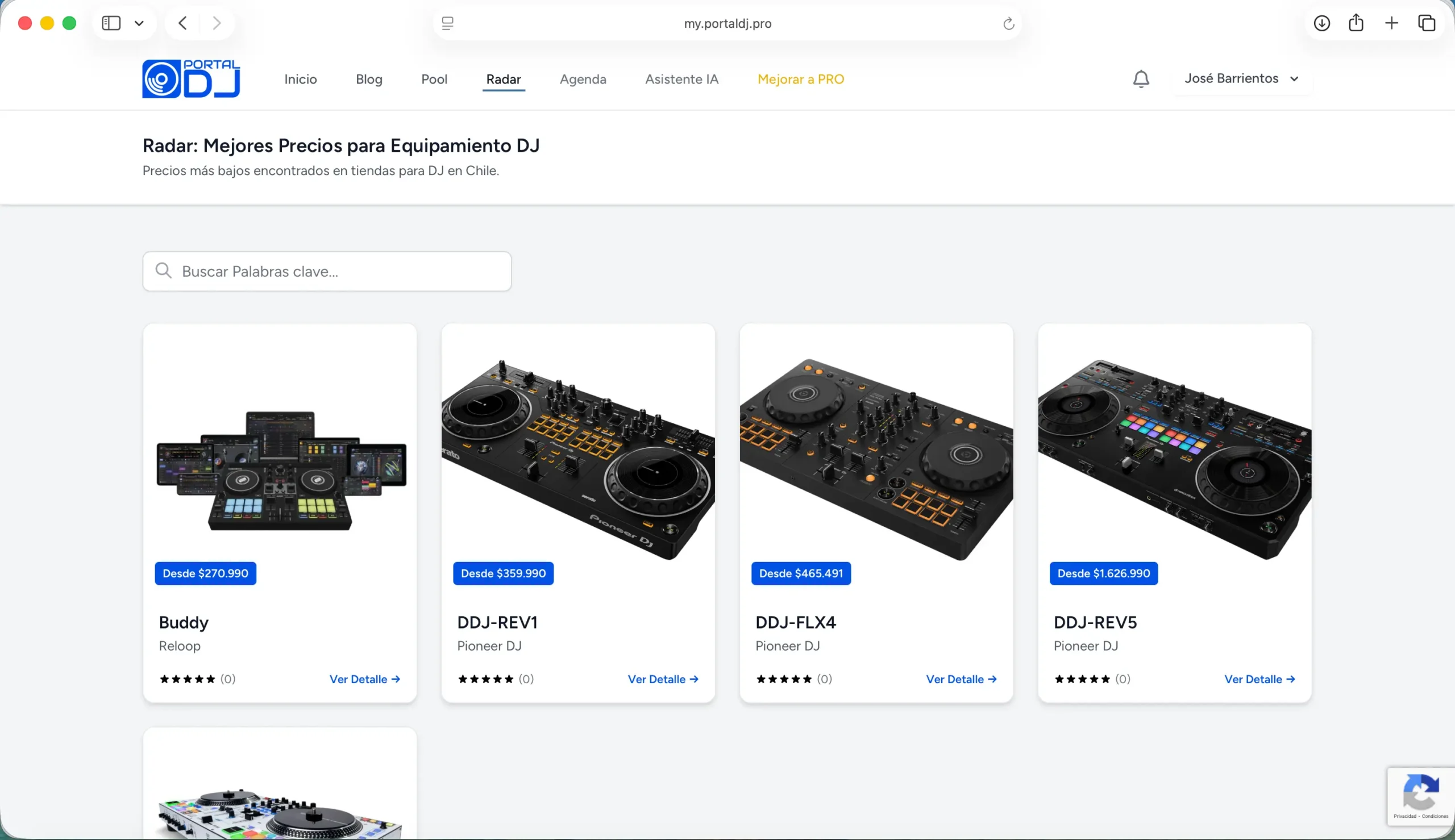The height and width of the screenshot is (840, 1455).
Task: Click the notification bell icon
Action: 1141,79
